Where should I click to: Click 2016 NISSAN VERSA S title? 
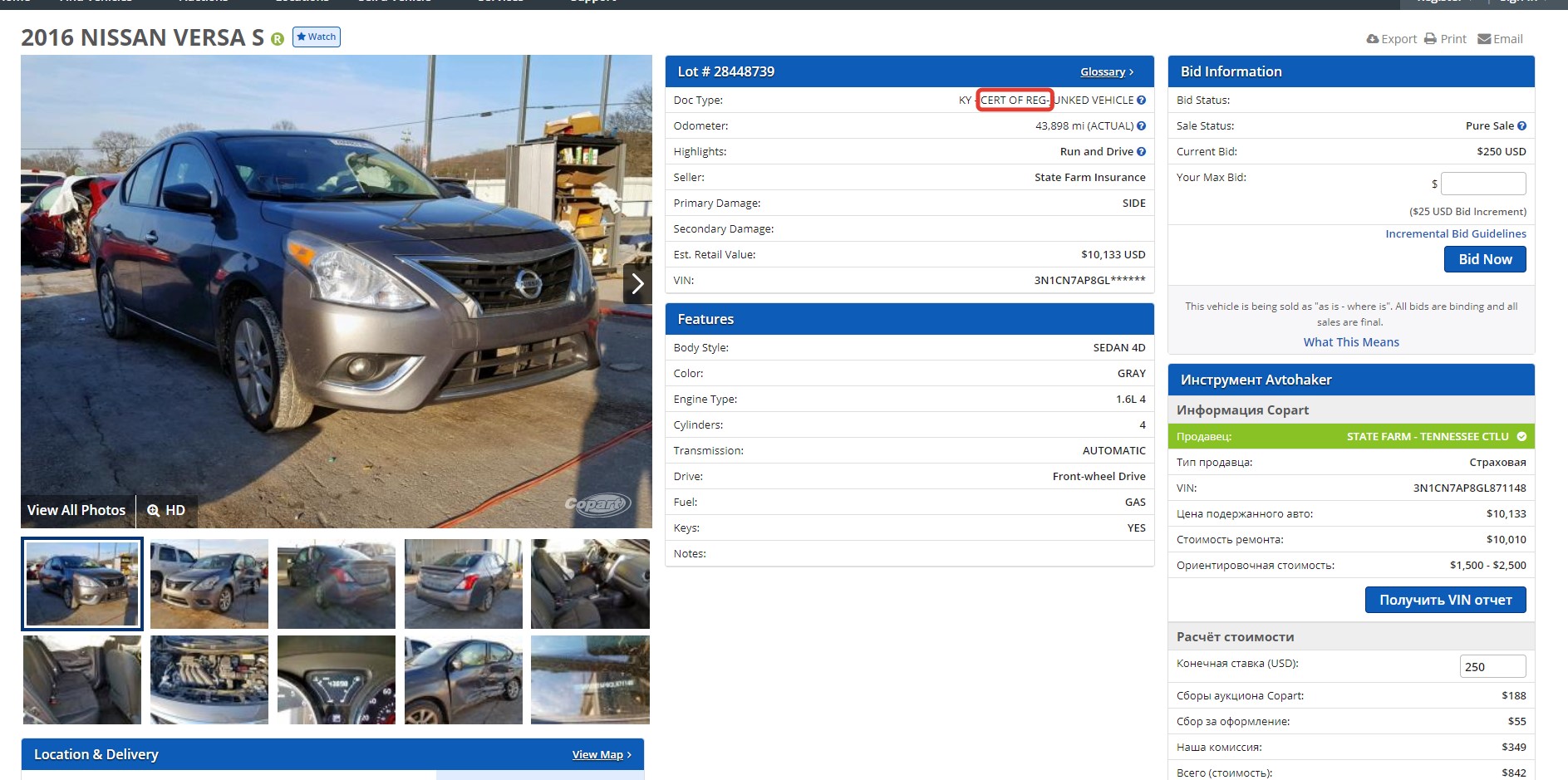click(142, 37)
